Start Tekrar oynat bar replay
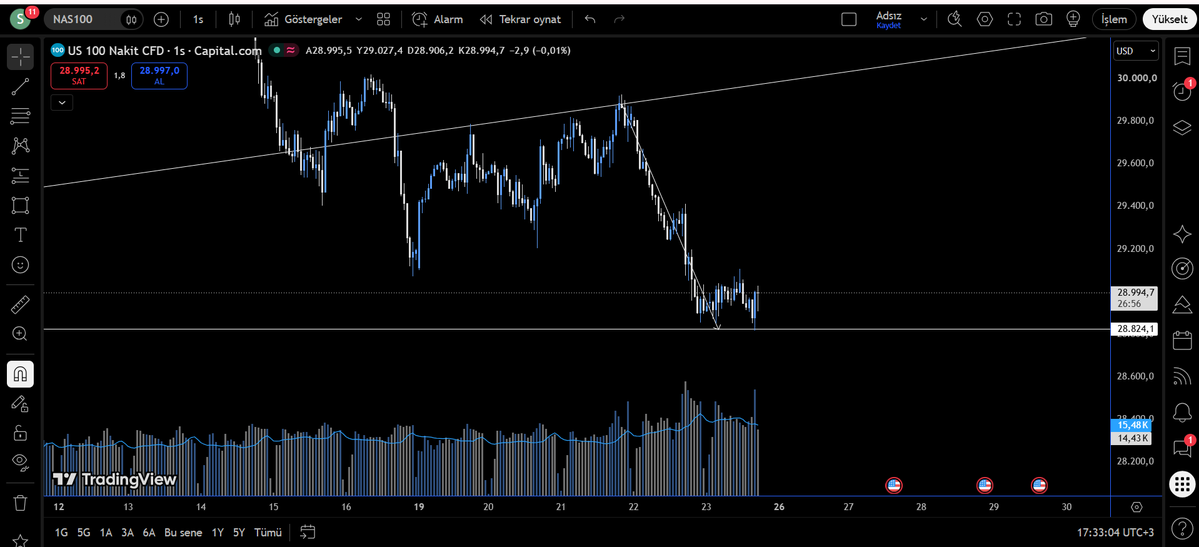 [520, 19]
